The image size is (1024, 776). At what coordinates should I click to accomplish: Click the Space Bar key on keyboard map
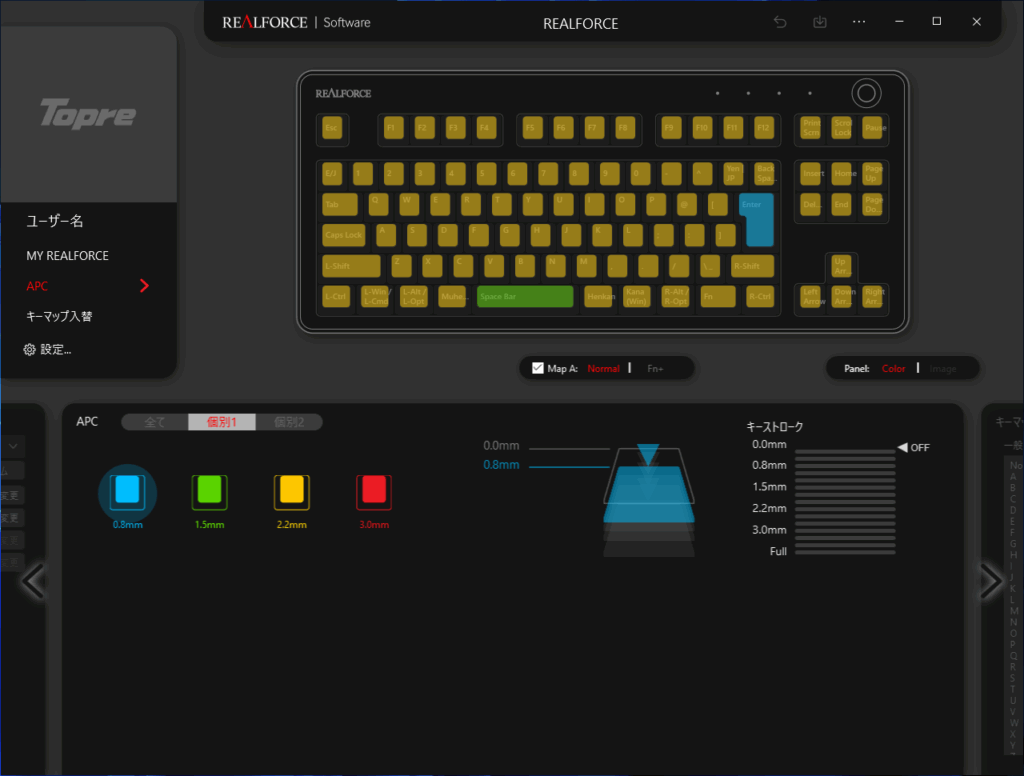click(525, 297)
